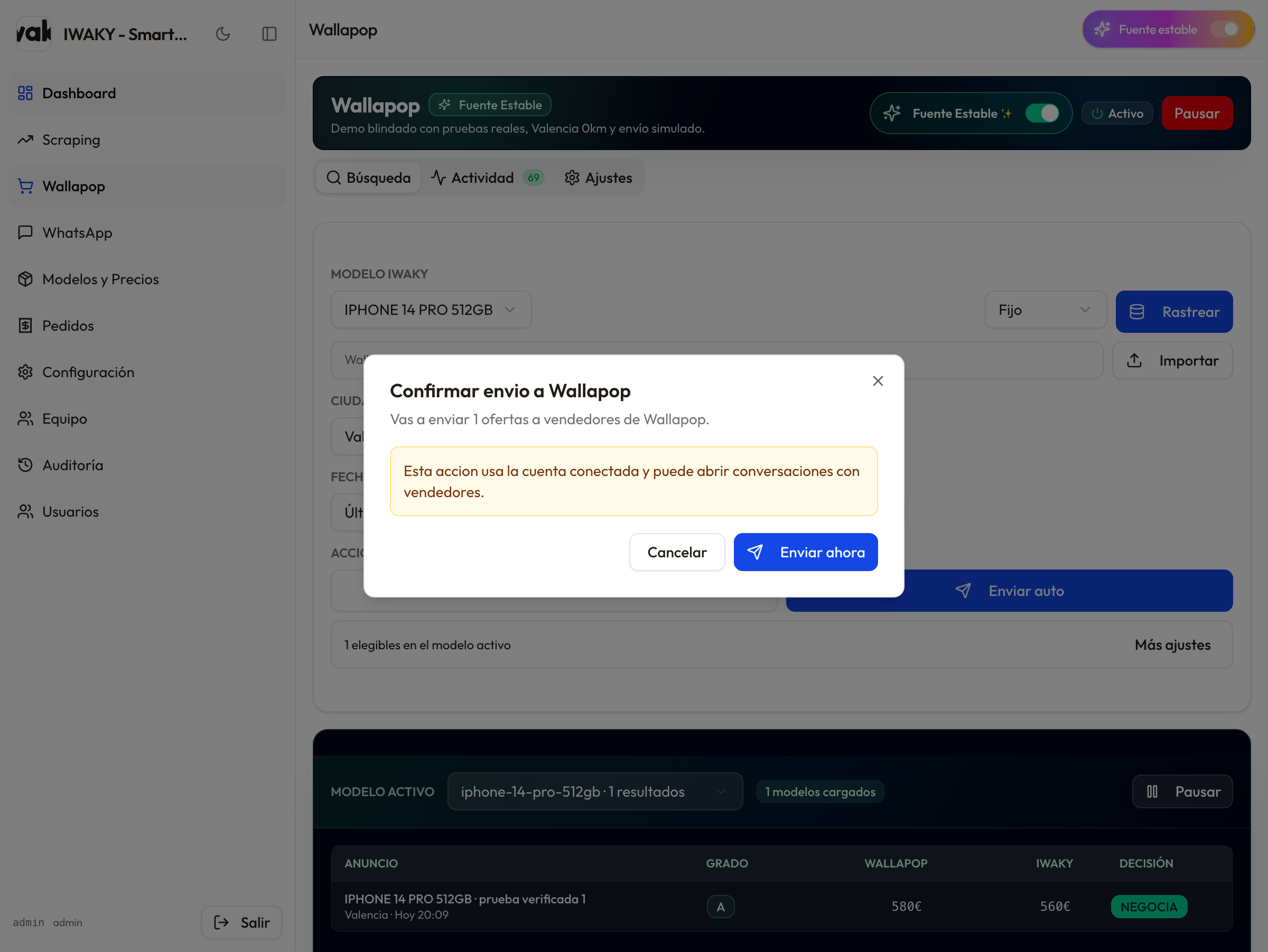
Task: Click the grid icon next to Dashboard
Action: (25, 93)
